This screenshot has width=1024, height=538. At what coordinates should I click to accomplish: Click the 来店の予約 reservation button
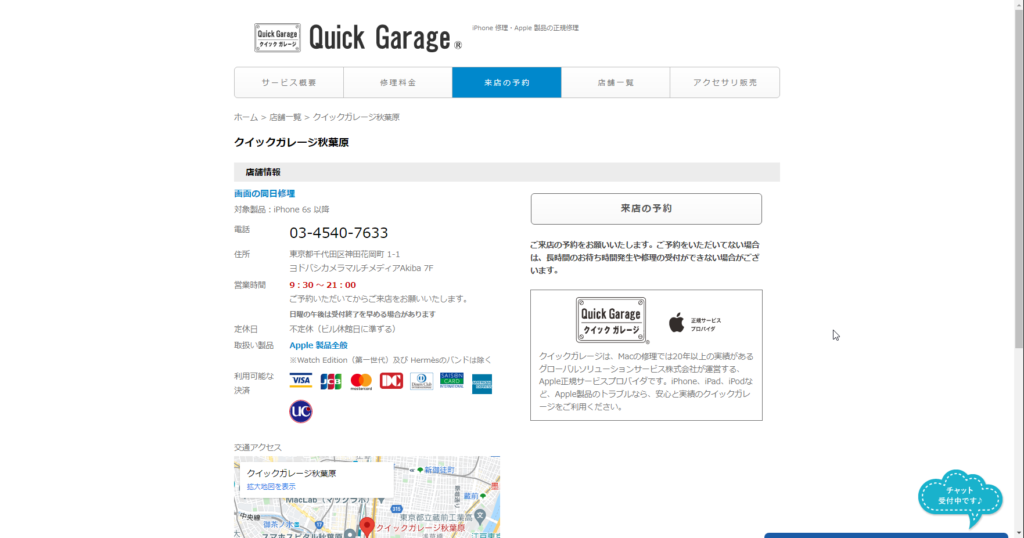coord(646,209)
